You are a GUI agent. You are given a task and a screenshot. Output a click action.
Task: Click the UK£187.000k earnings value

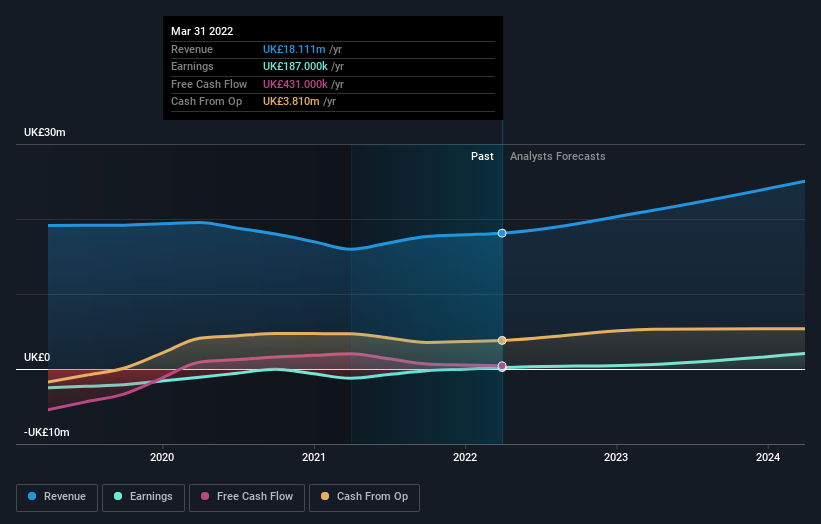pos(295,66)
